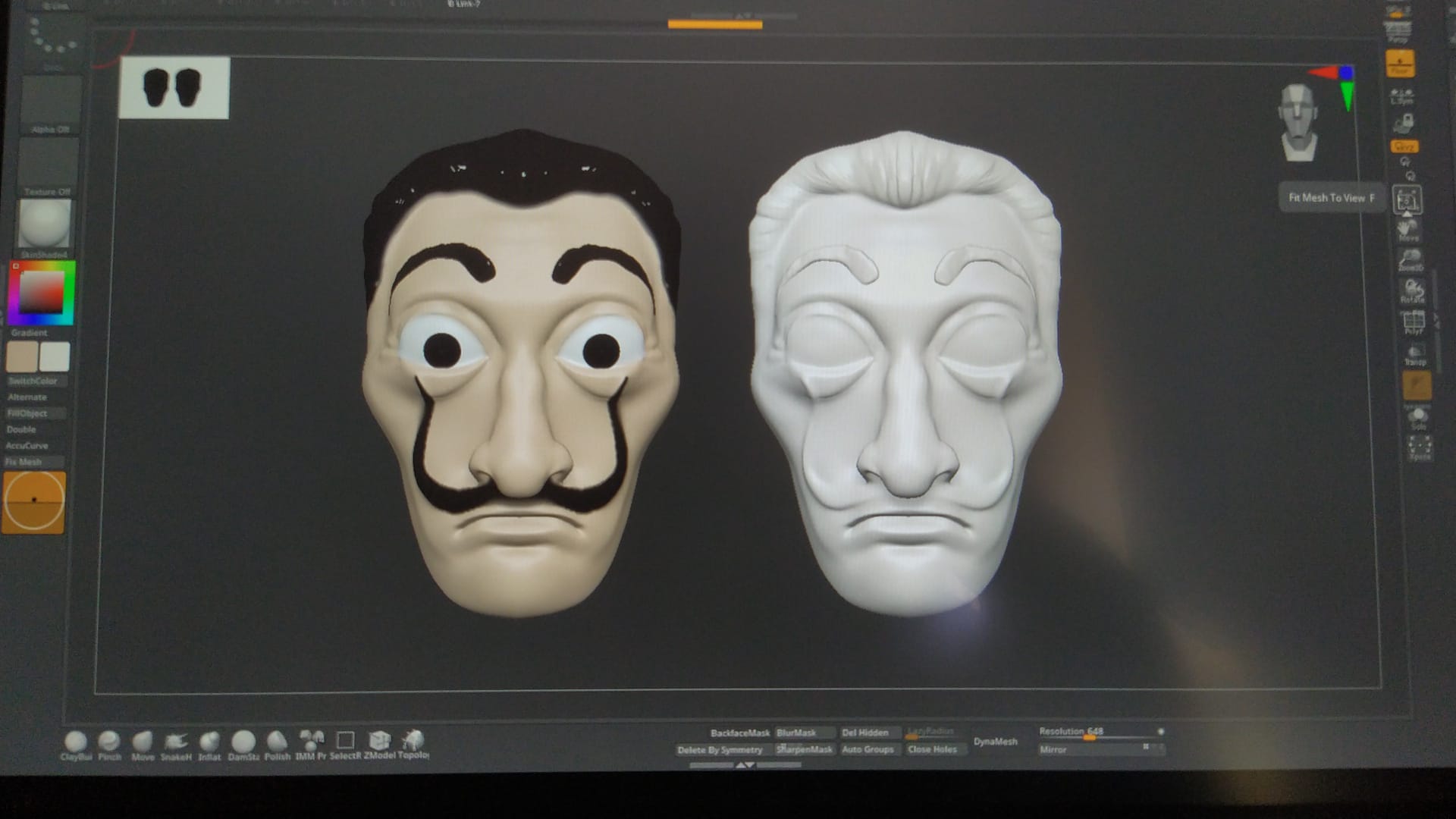Click the Rotate view icon
The width and height of the screenshot is (1456, 819).
pyautogui.click(x=1413, y=291)
